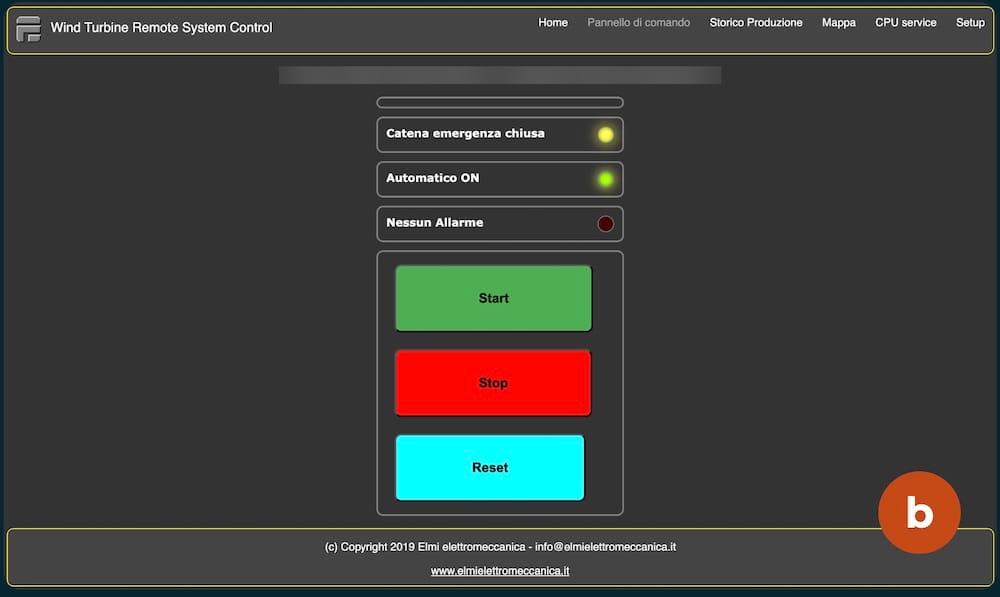This screenshot has height=597, width=1000.
Task: Click the Elmi logo icon in the header
Action: pyautogui.click(x=28, y=29)
